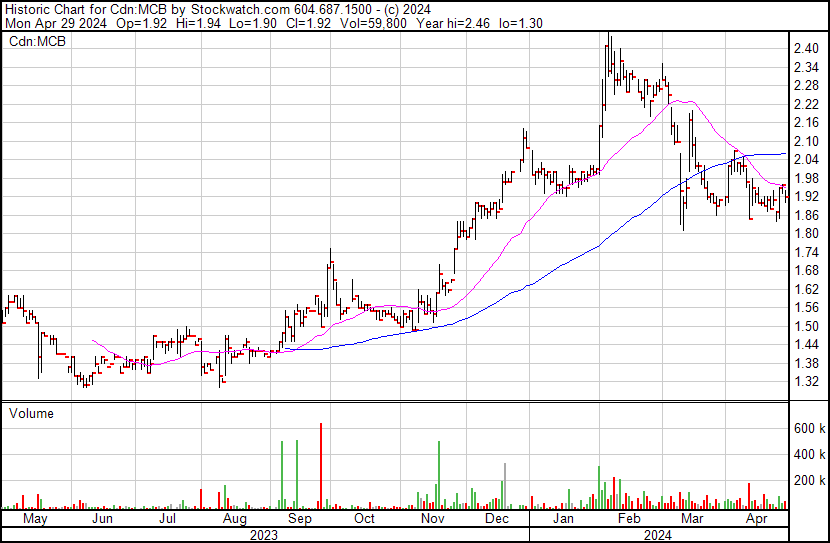Click the 2.40 price axis label
This screenshot has height=543, width=830.
point(806,49)
